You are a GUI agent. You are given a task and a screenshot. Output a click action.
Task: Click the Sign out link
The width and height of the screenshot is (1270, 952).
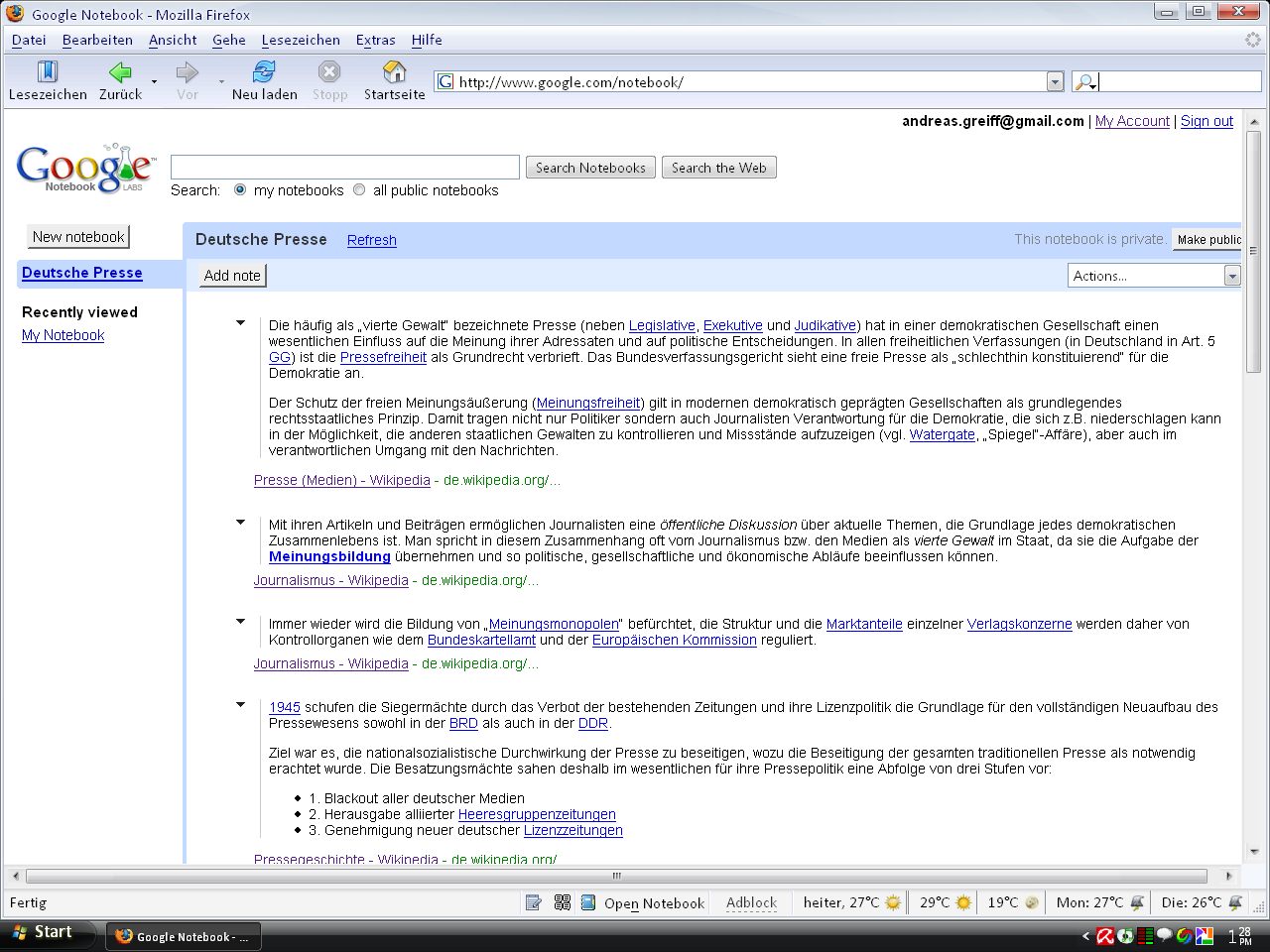click(x=1206, y=121)
